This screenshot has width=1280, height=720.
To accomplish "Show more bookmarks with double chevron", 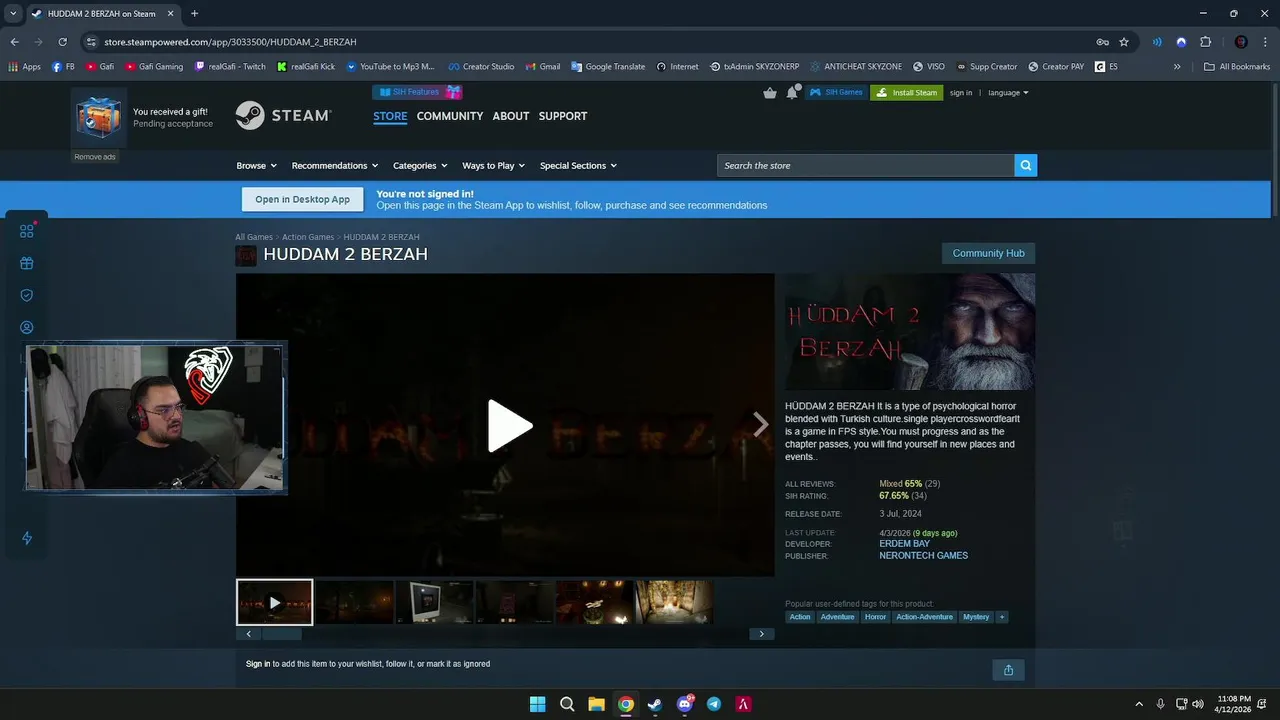I will click(x=1177, y=67).
